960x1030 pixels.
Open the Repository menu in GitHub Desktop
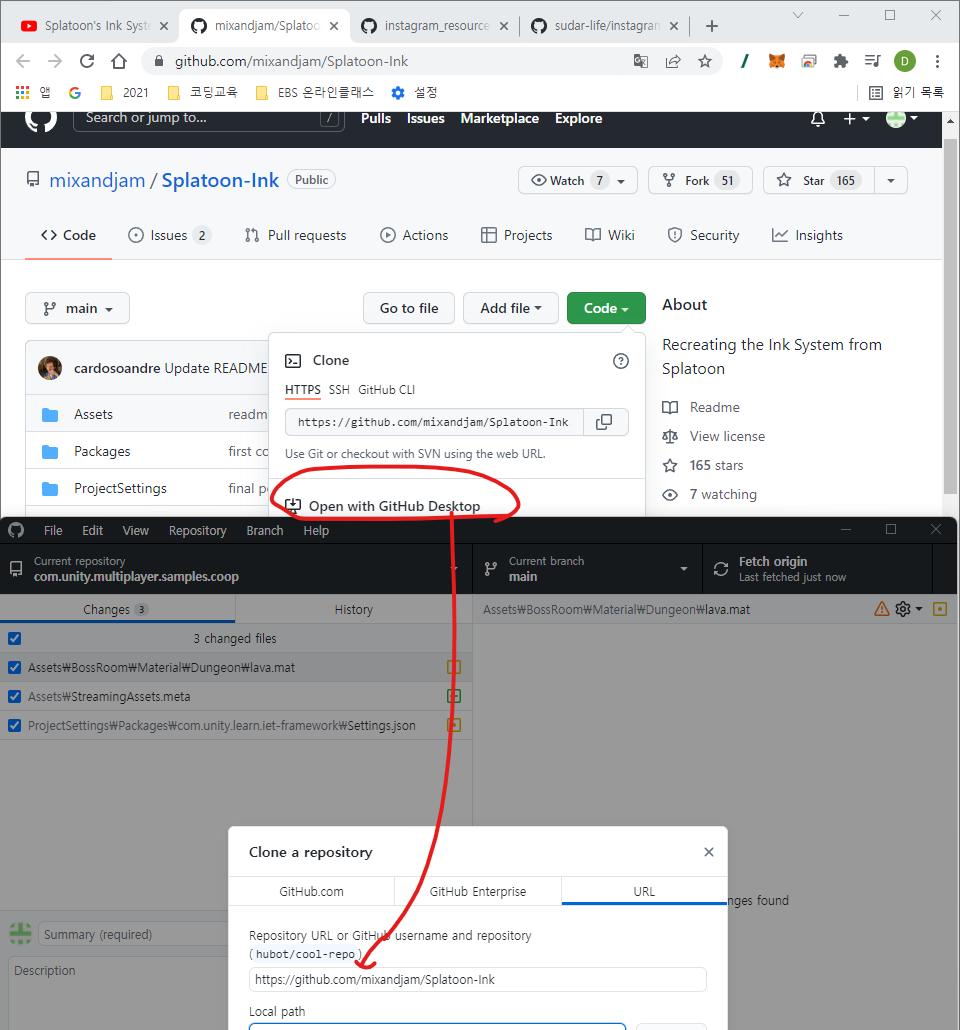(x=197, y=530)
